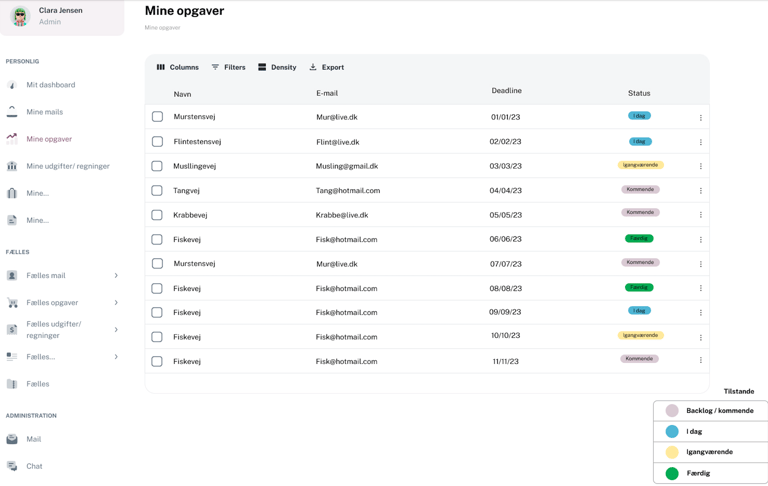The image size is (768, 486).
Task: Click the Mine udgifter/regninger chart icon
Action: tap(12, 166)
